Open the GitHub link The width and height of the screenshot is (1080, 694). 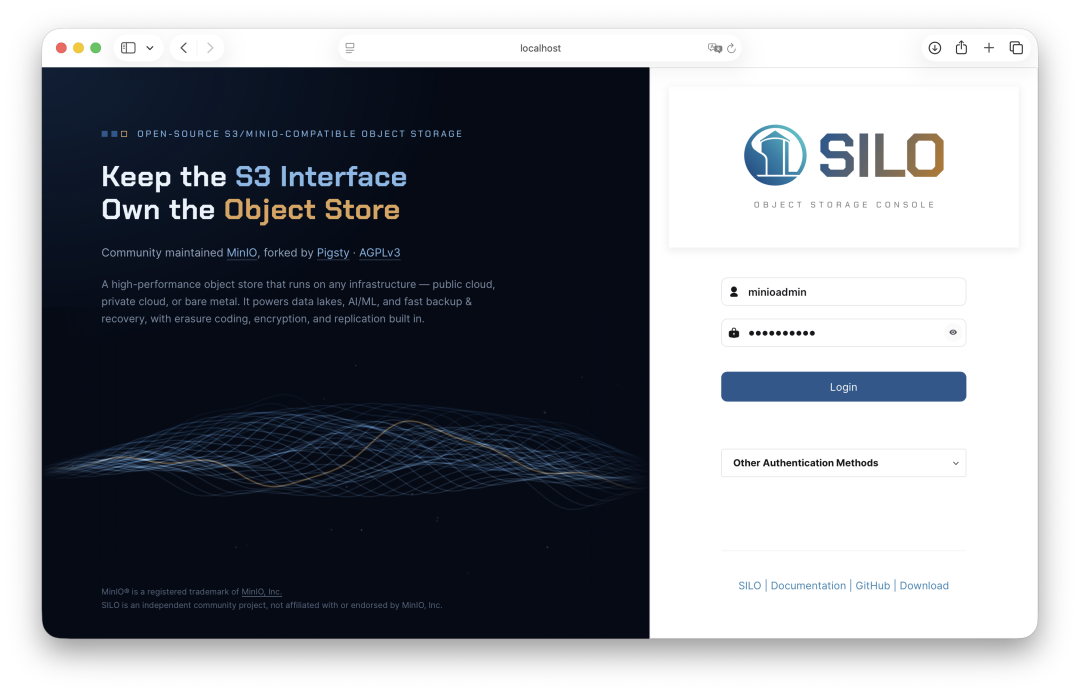point(873,585)
